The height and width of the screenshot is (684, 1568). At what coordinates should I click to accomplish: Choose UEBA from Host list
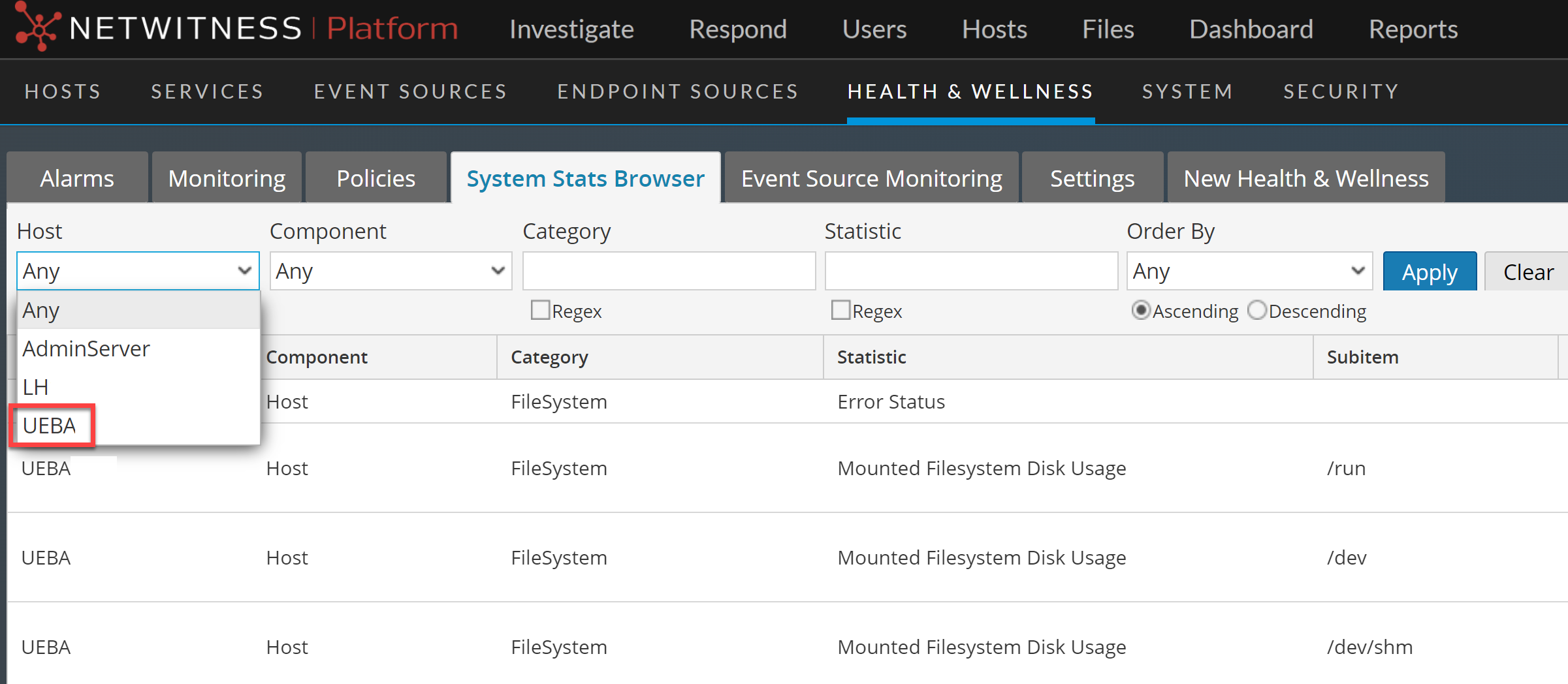click(x=50, y=426)
